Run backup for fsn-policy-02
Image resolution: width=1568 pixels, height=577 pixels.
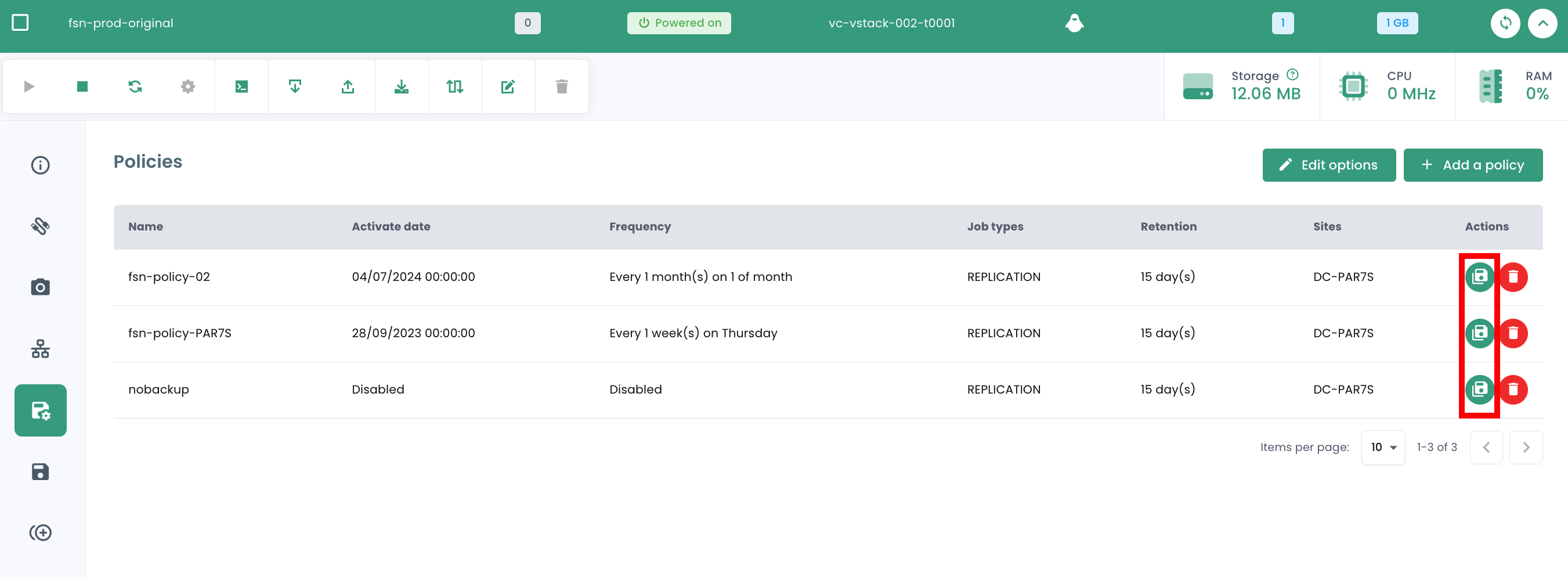[1479, 277]
